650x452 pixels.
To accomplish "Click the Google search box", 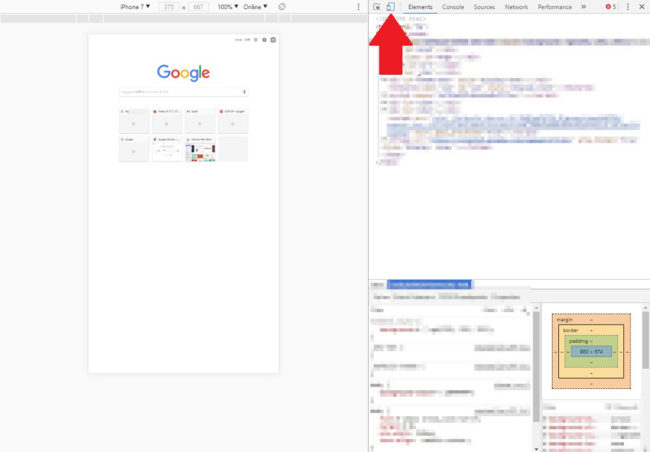I will (184, 92).
